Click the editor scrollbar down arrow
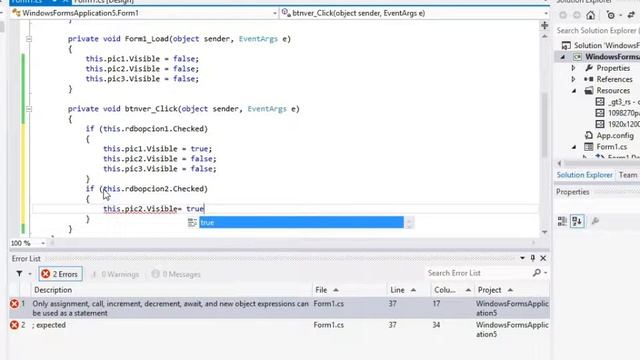This screenshot has width=640, height=360. pos(544,232)
